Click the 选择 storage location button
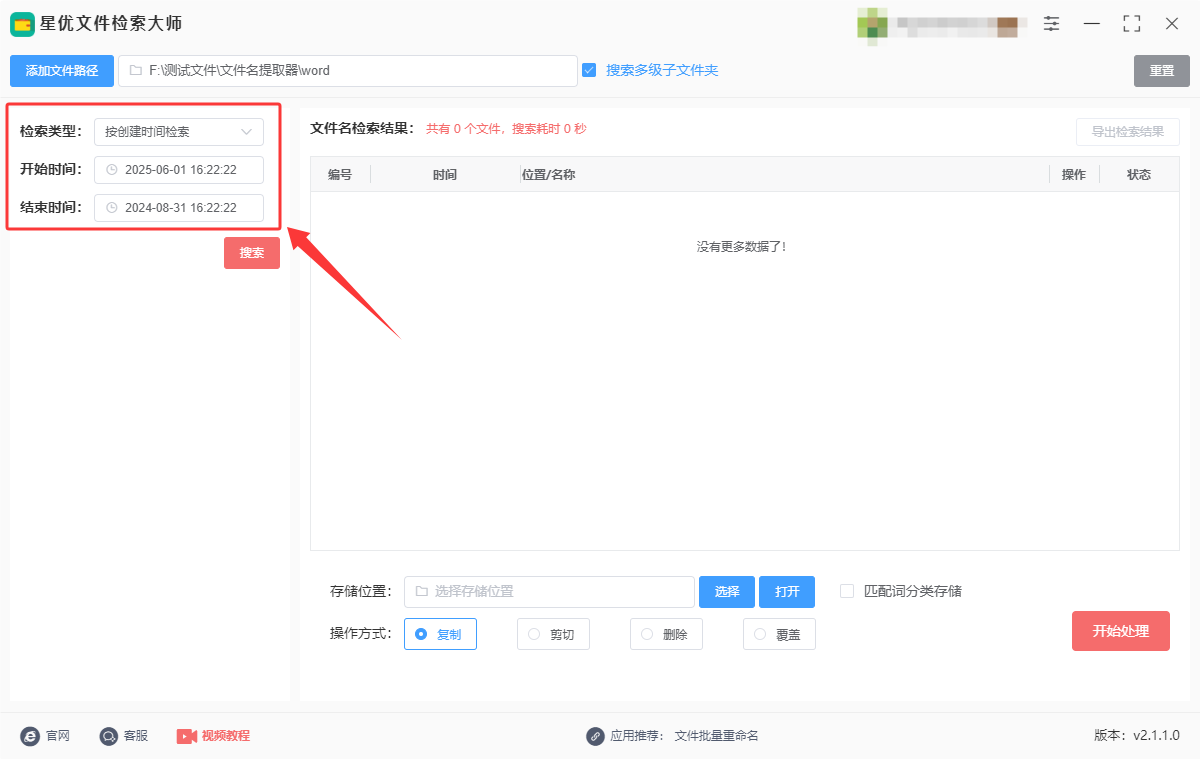The height and width of the screenshot is (760, 1200). click(727, 592)
